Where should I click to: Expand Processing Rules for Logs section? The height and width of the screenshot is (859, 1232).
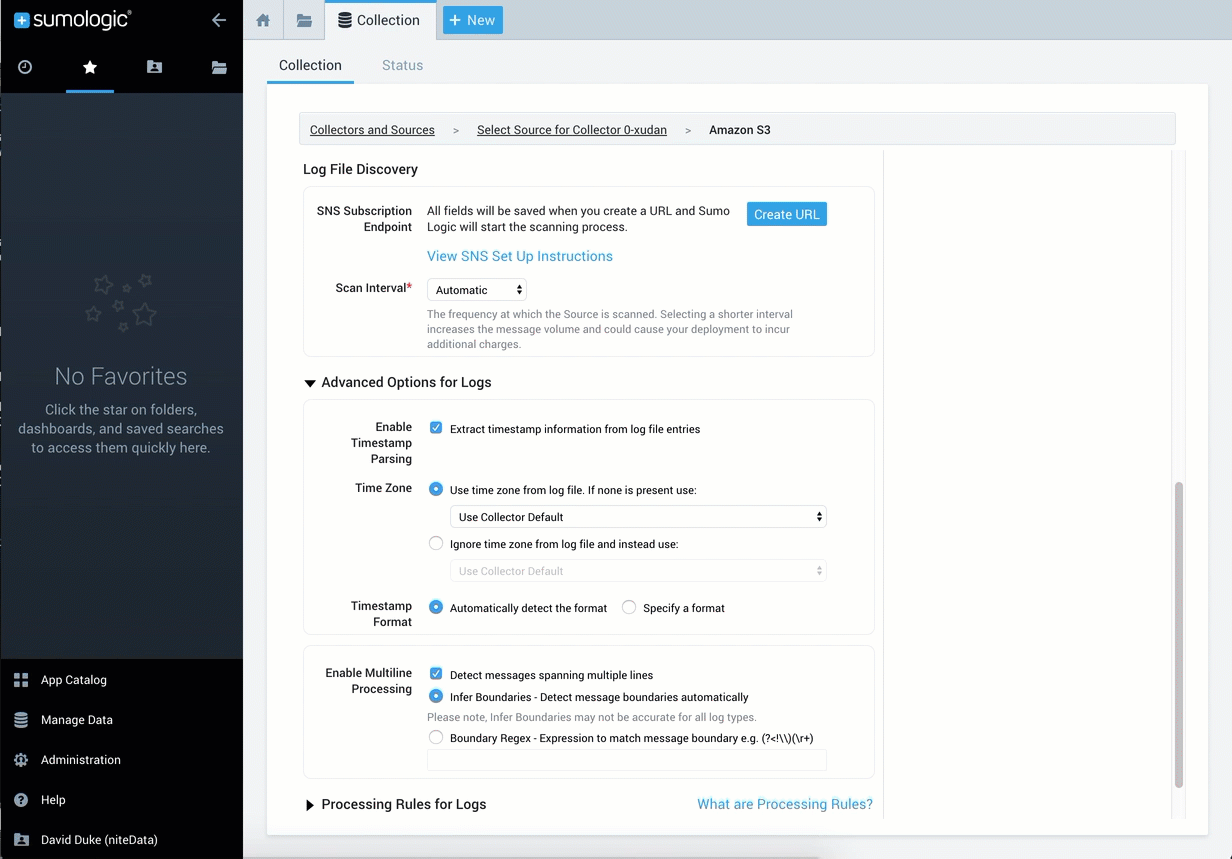click(403, 804)
